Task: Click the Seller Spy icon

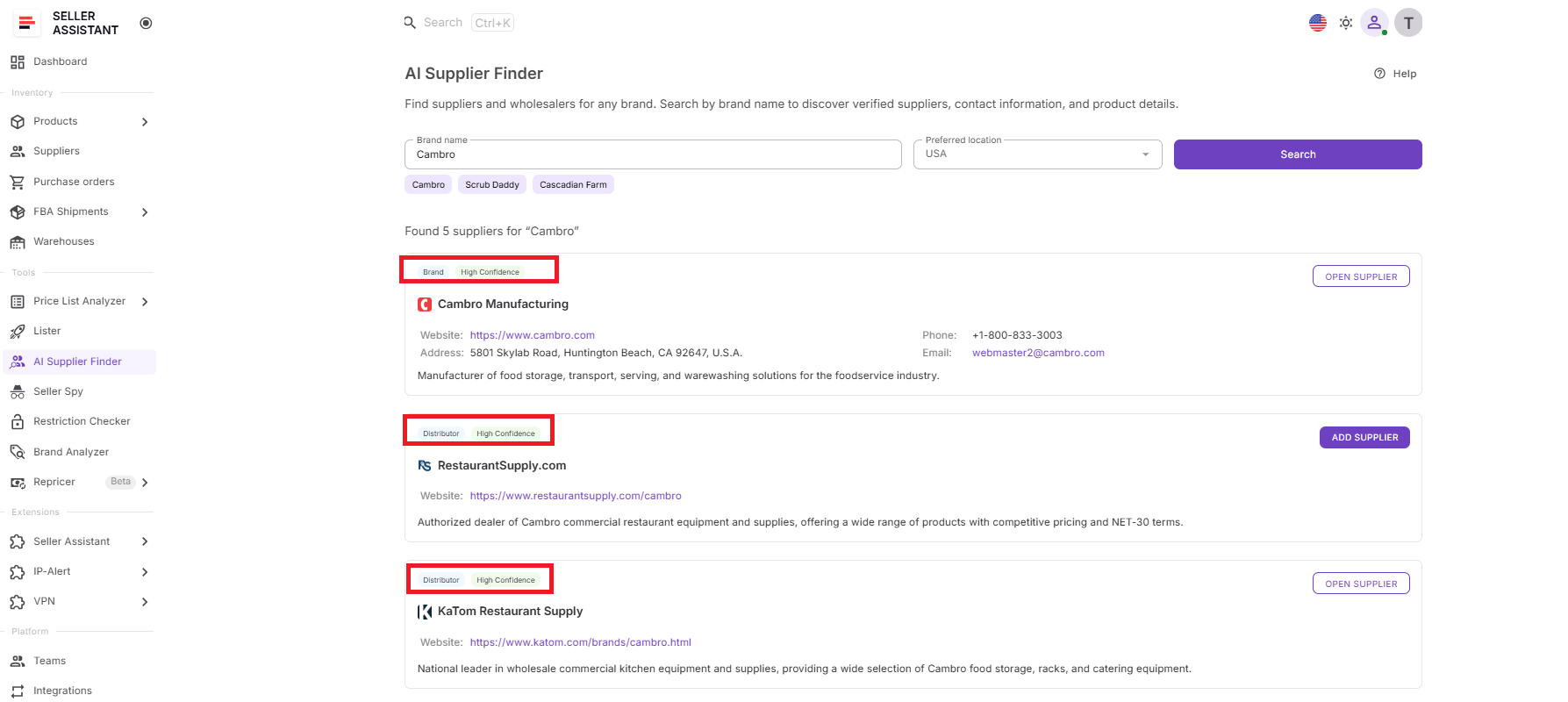Action: (x=18, y=392)
